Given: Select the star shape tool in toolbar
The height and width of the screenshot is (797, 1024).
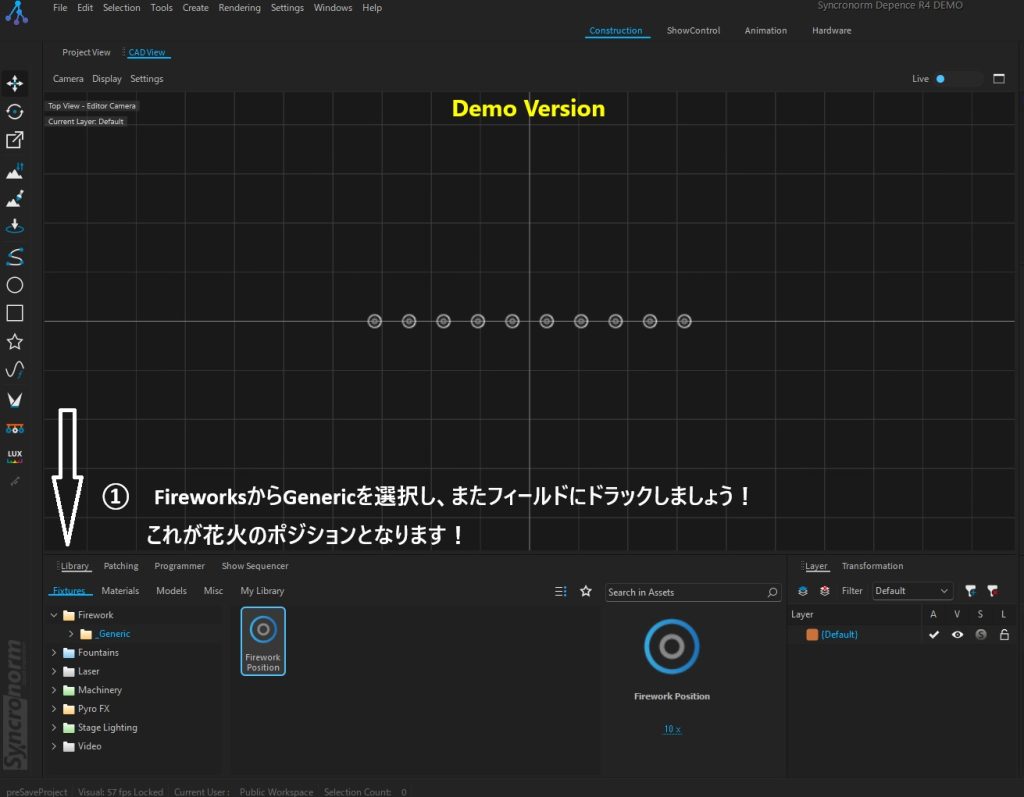Looking at the screenshot, I should click(x=15, y=342).
